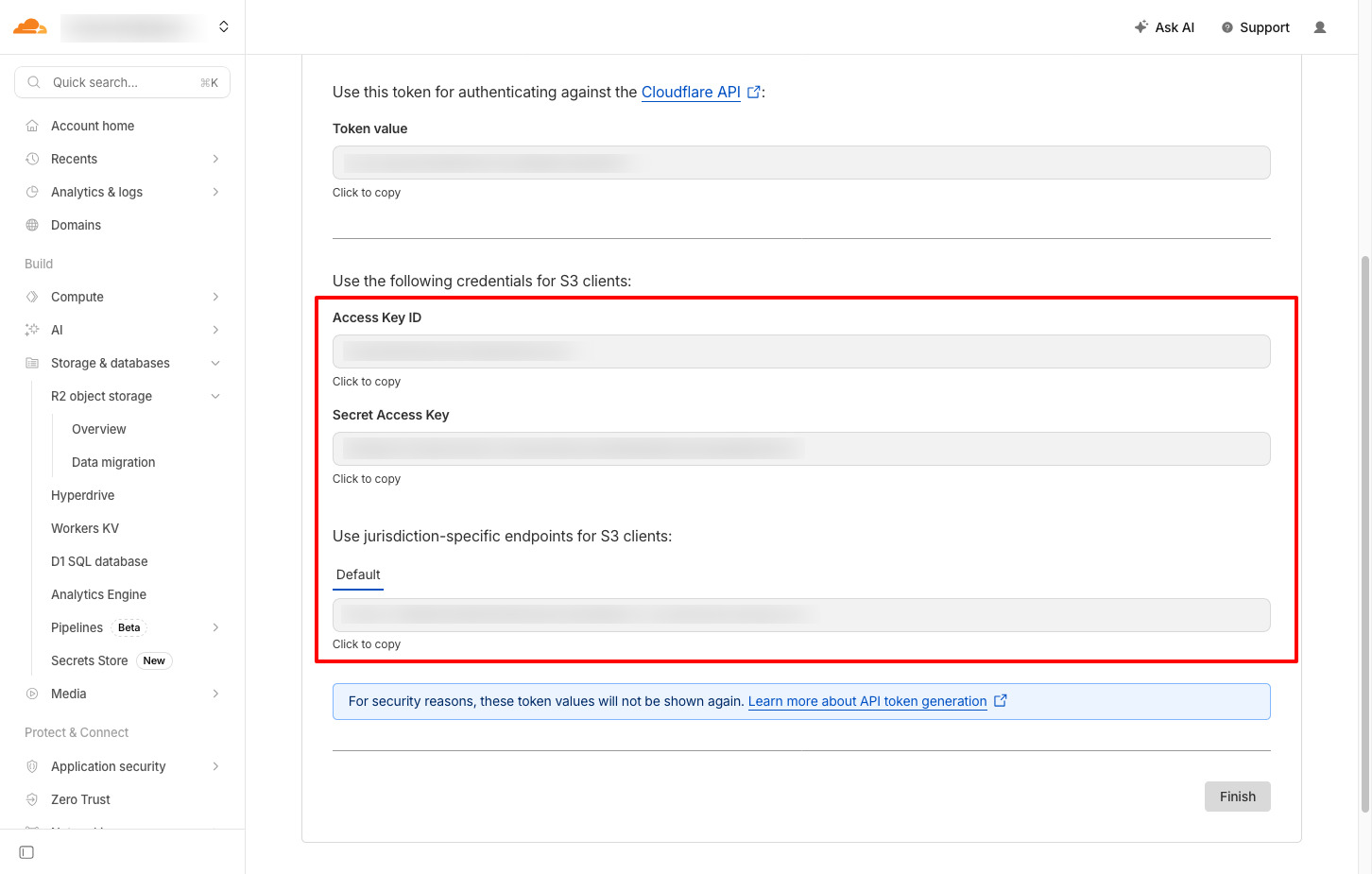Click the Cloudflare logo icon
This screenshot has height=874, width=1372.
(29, 26)
